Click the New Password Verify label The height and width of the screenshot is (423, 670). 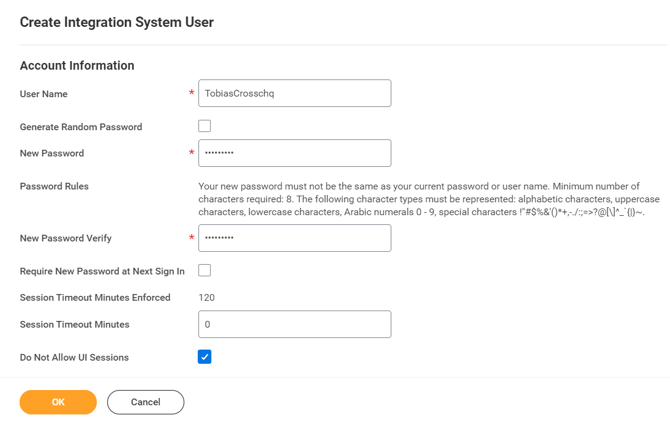click(x=66, y=239)
